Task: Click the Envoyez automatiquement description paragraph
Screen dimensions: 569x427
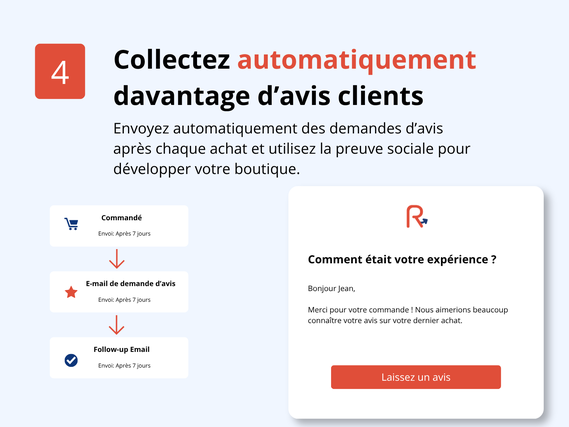Action: 292,149
